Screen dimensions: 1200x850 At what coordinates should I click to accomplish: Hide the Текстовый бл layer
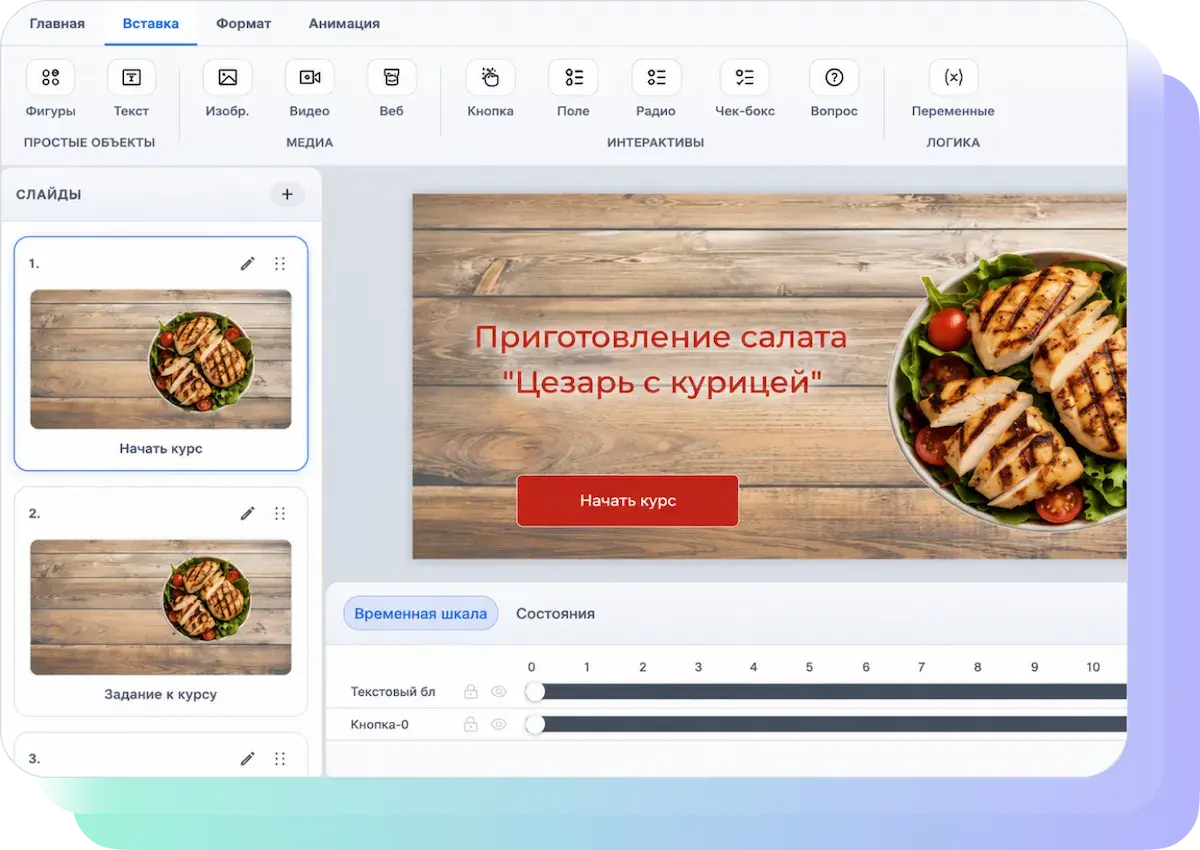[x=499, y=691]
